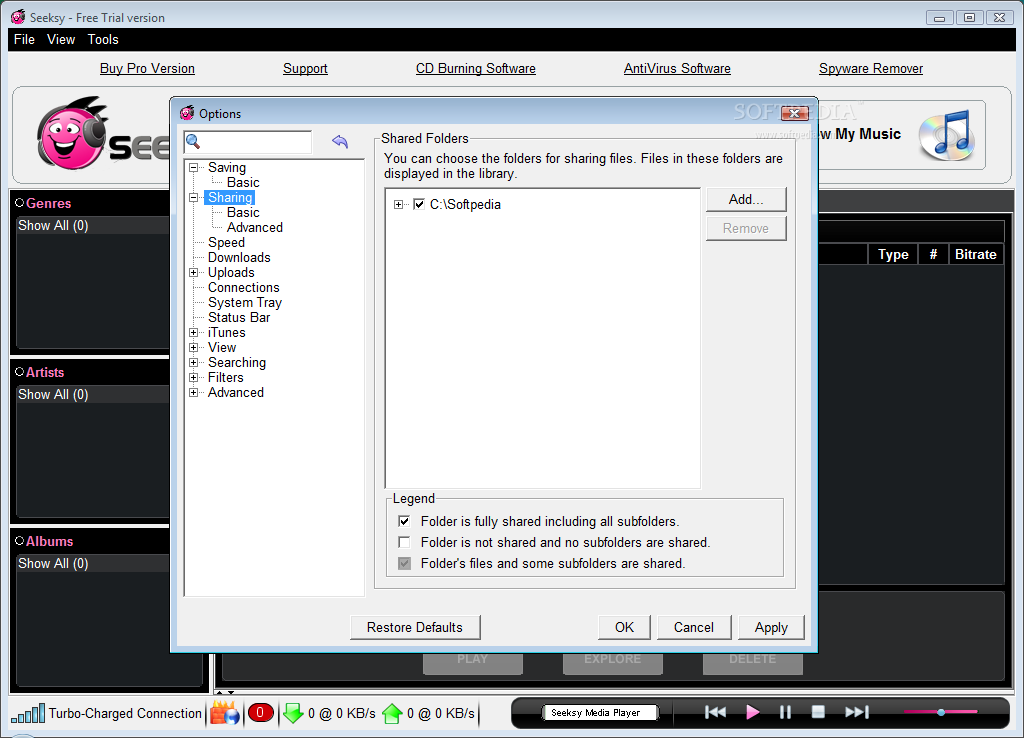Click the red zero counter icon
Screen dimensions: 1024x738
tap(260, 713)
